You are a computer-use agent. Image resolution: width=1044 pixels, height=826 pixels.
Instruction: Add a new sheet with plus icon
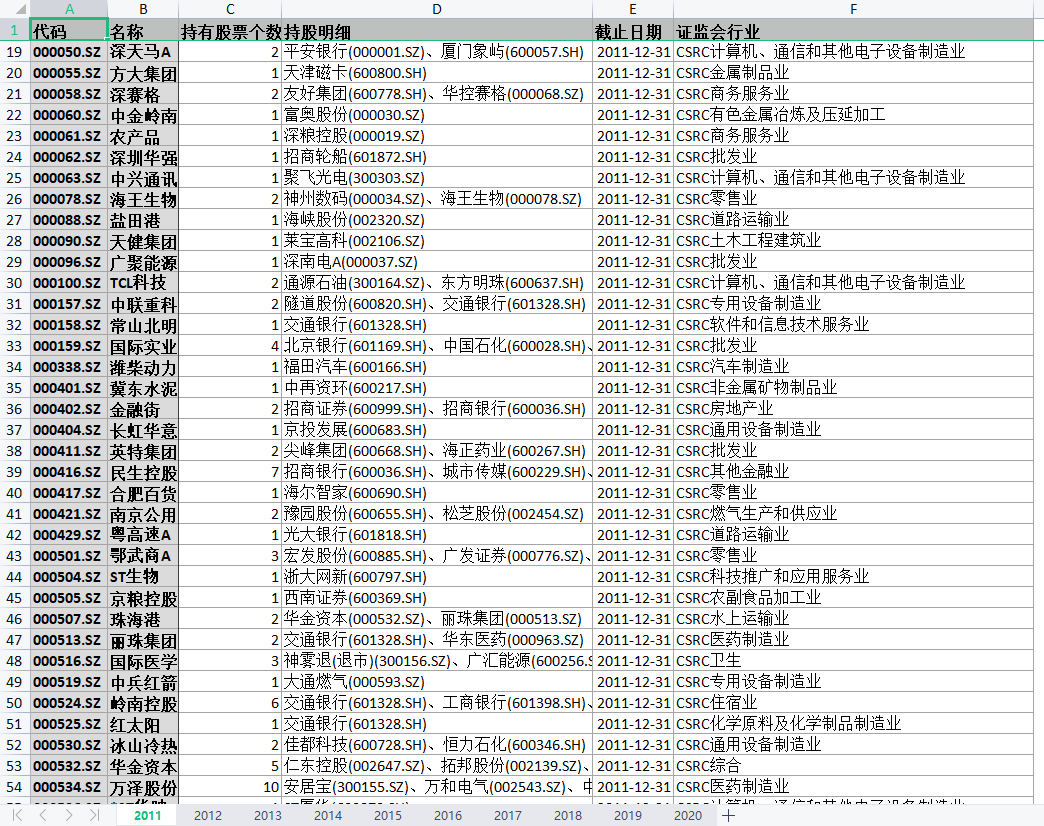[728, 815]
